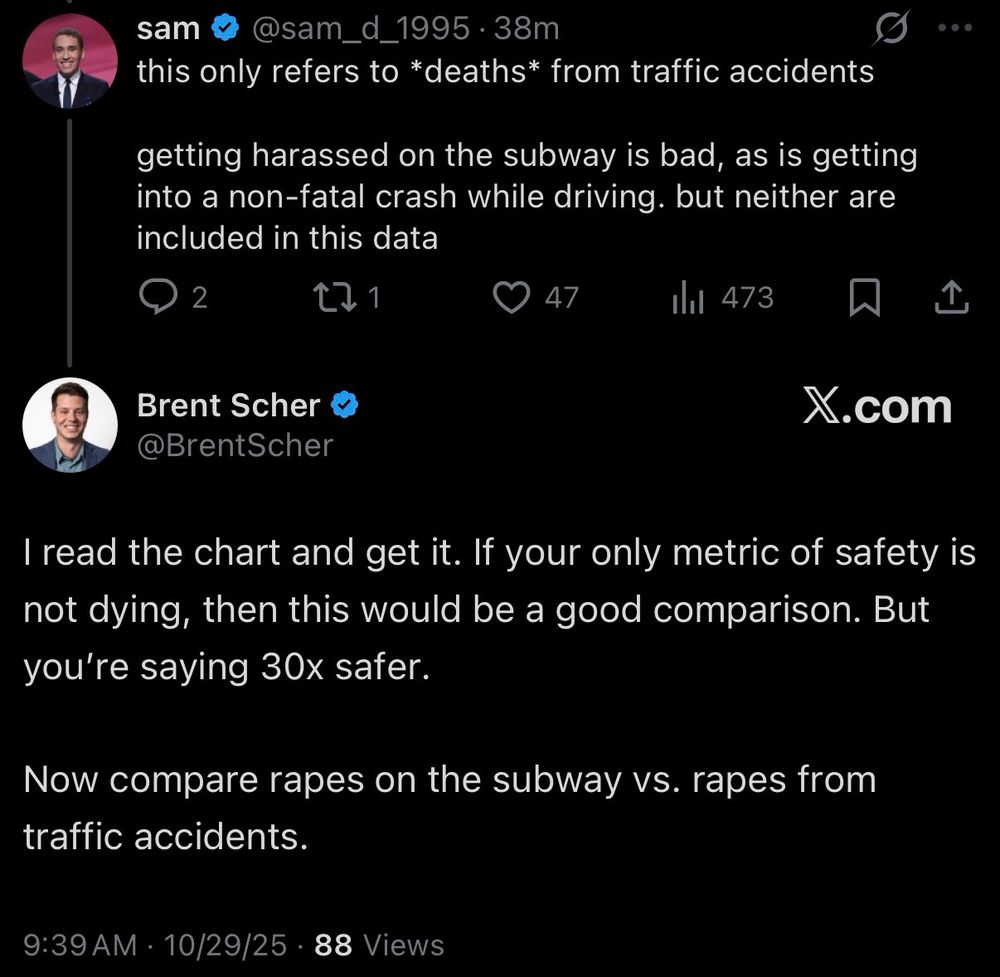
Task: Click the sam display name
Action: (x=168, y=30)
